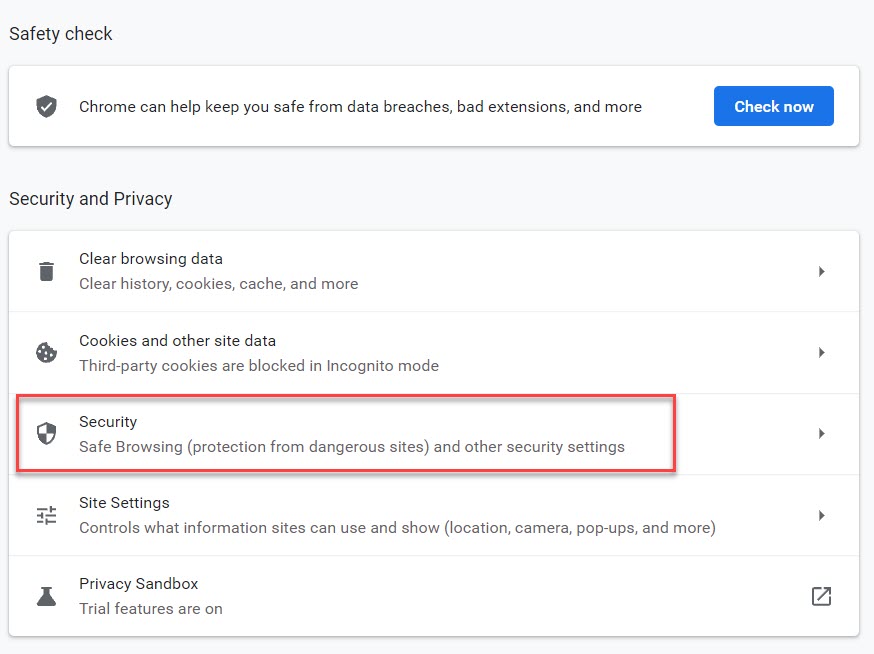Select the Security title text
This screenshot has width=874, height=654.
coord(108,422)
